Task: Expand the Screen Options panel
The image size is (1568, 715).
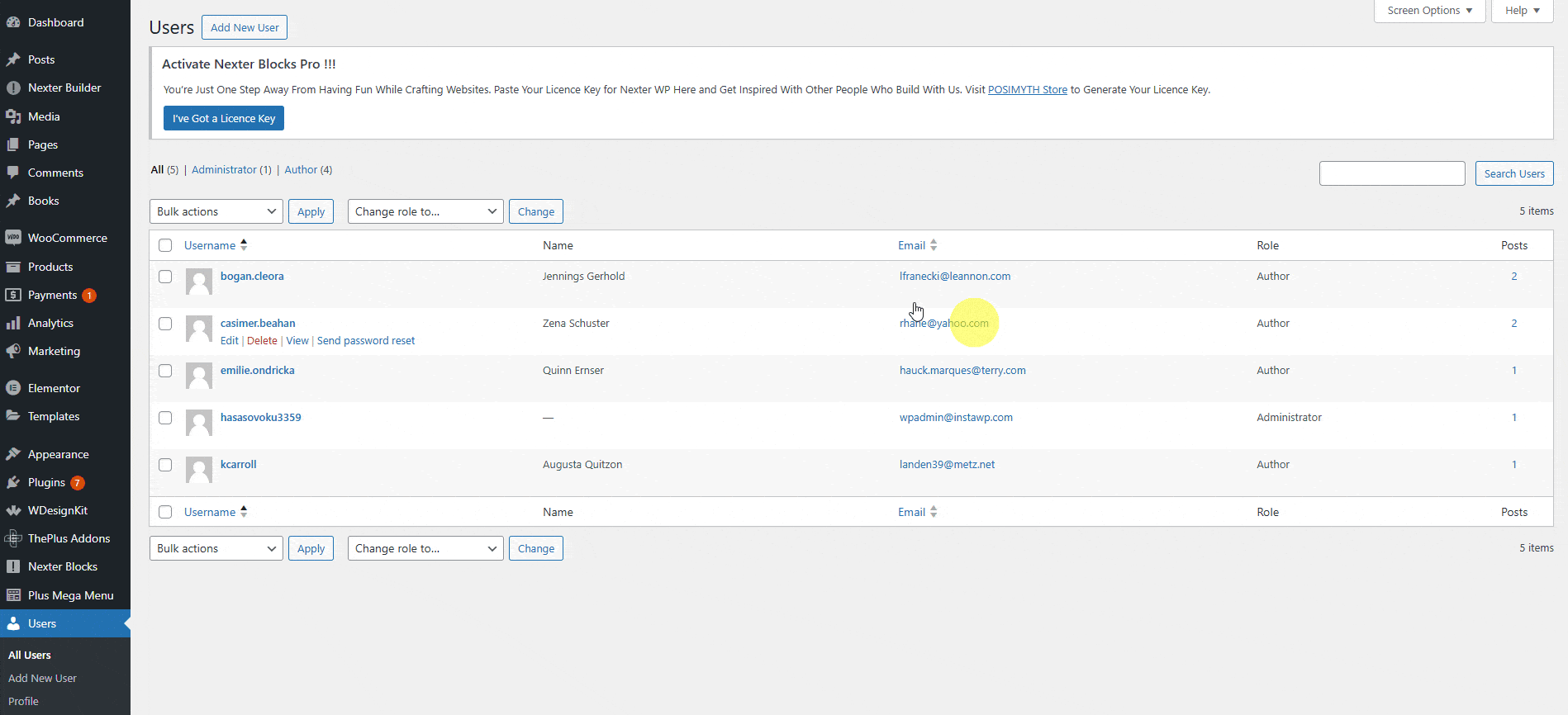Action: [x=1429, y=11]
